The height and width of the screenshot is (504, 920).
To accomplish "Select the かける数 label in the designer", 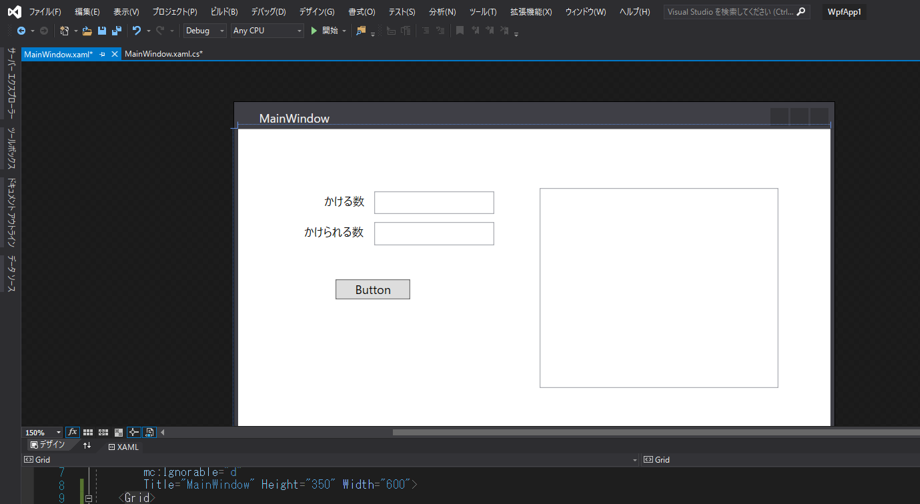I will pyautogui.click(x=344, y=202).
